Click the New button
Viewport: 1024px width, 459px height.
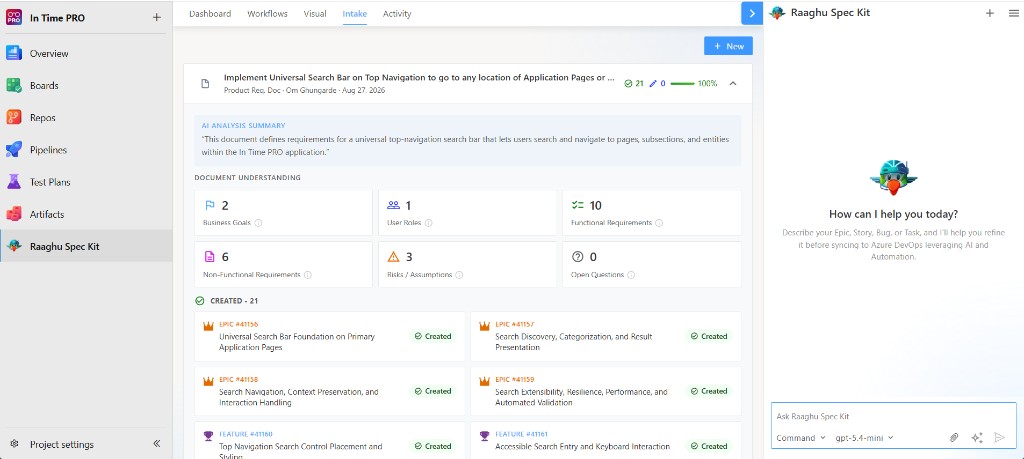728,46
